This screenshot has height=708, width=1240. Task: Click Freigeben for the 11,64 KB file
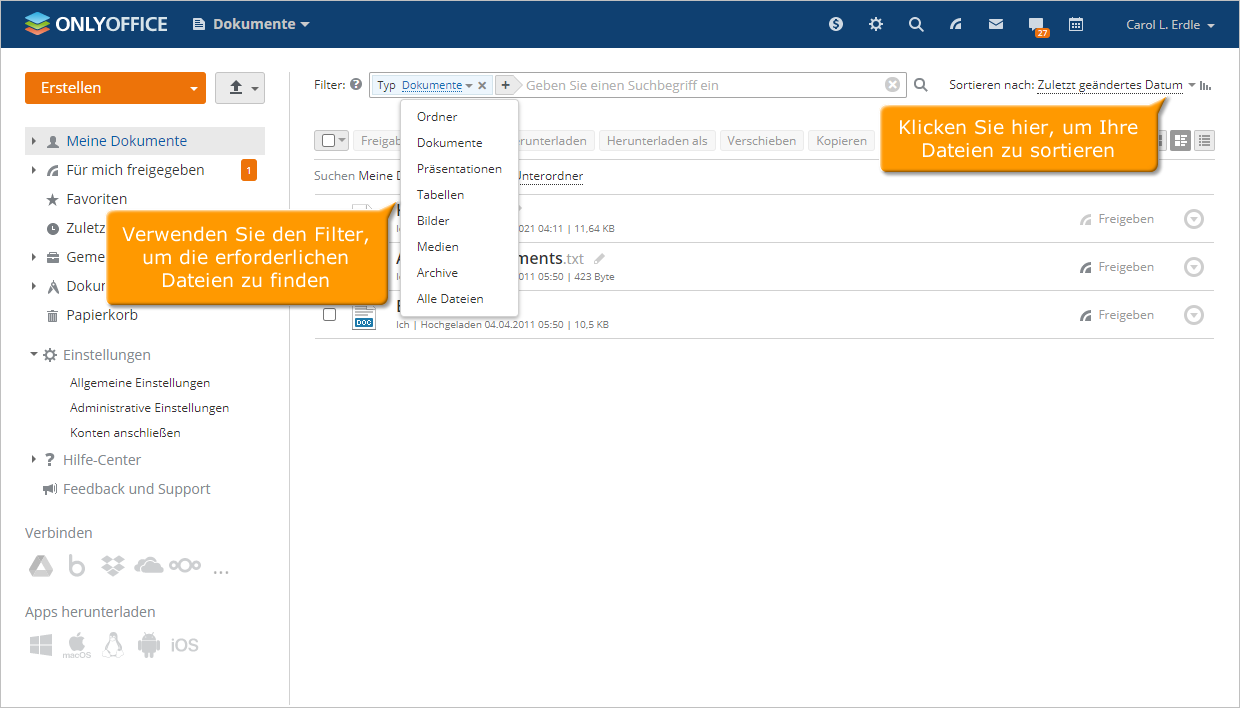1117,219
